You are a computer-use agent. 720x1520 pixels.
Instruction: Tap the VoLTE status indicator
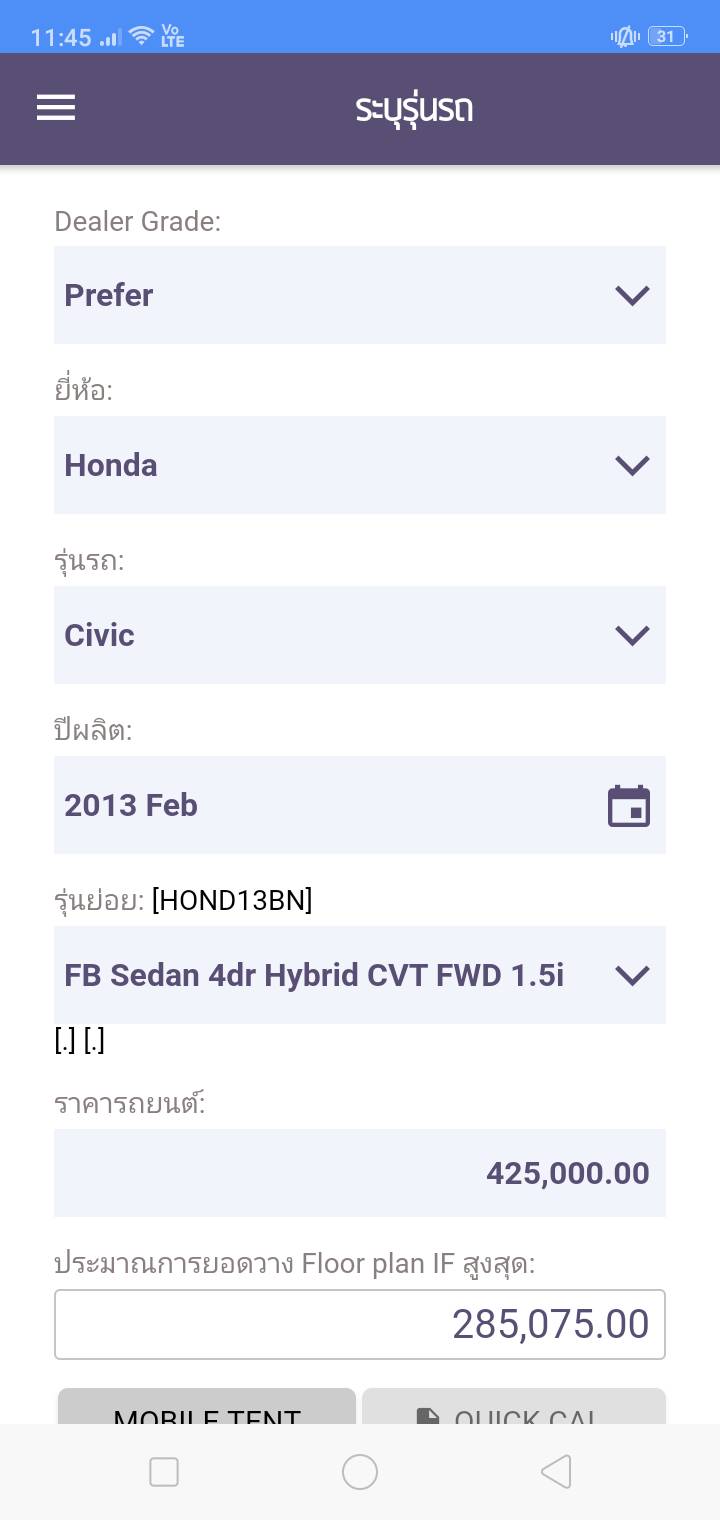point(172,37)
